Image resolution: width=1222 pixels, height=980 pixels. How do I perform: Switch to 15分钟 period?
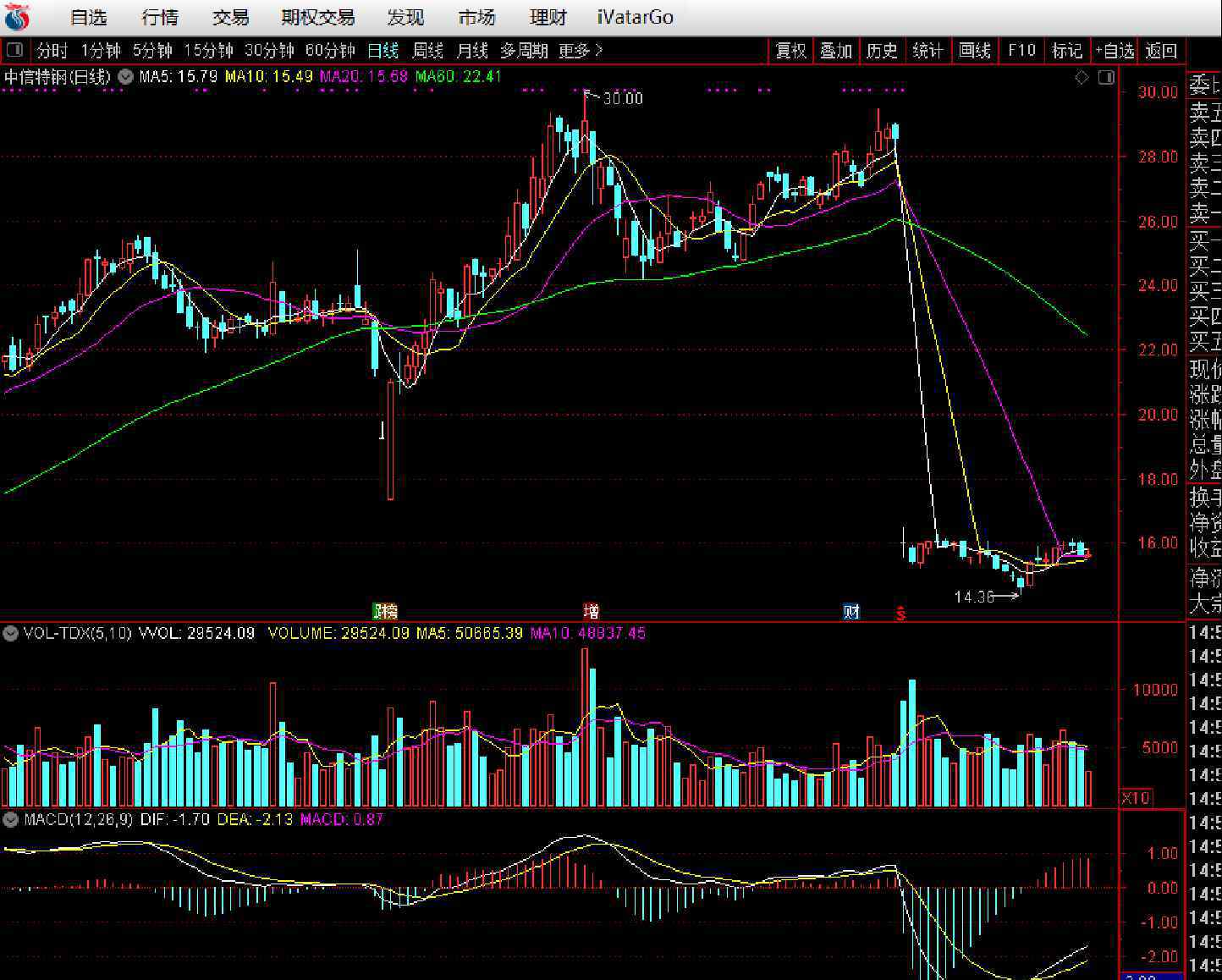(208, 51)
